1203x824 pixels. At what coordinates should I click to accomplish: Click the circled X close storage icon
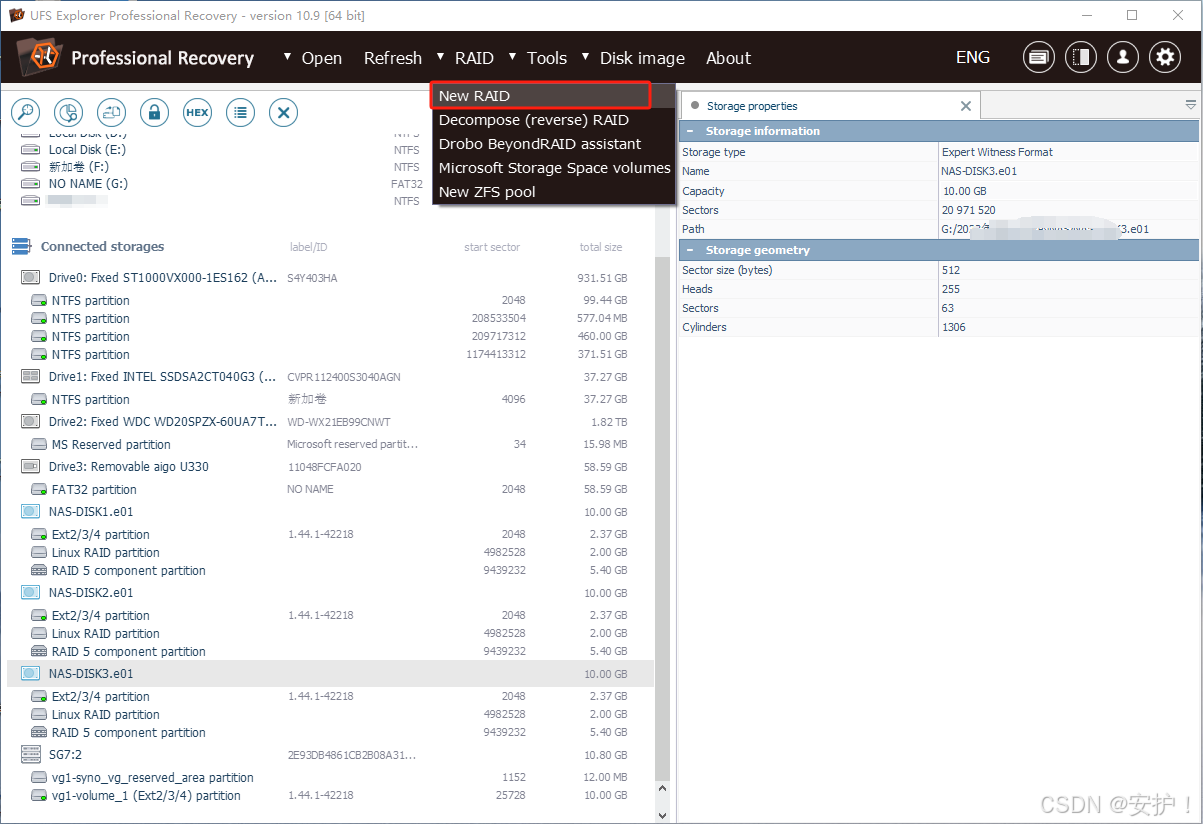pyautogui.click(x=283, y=113)
